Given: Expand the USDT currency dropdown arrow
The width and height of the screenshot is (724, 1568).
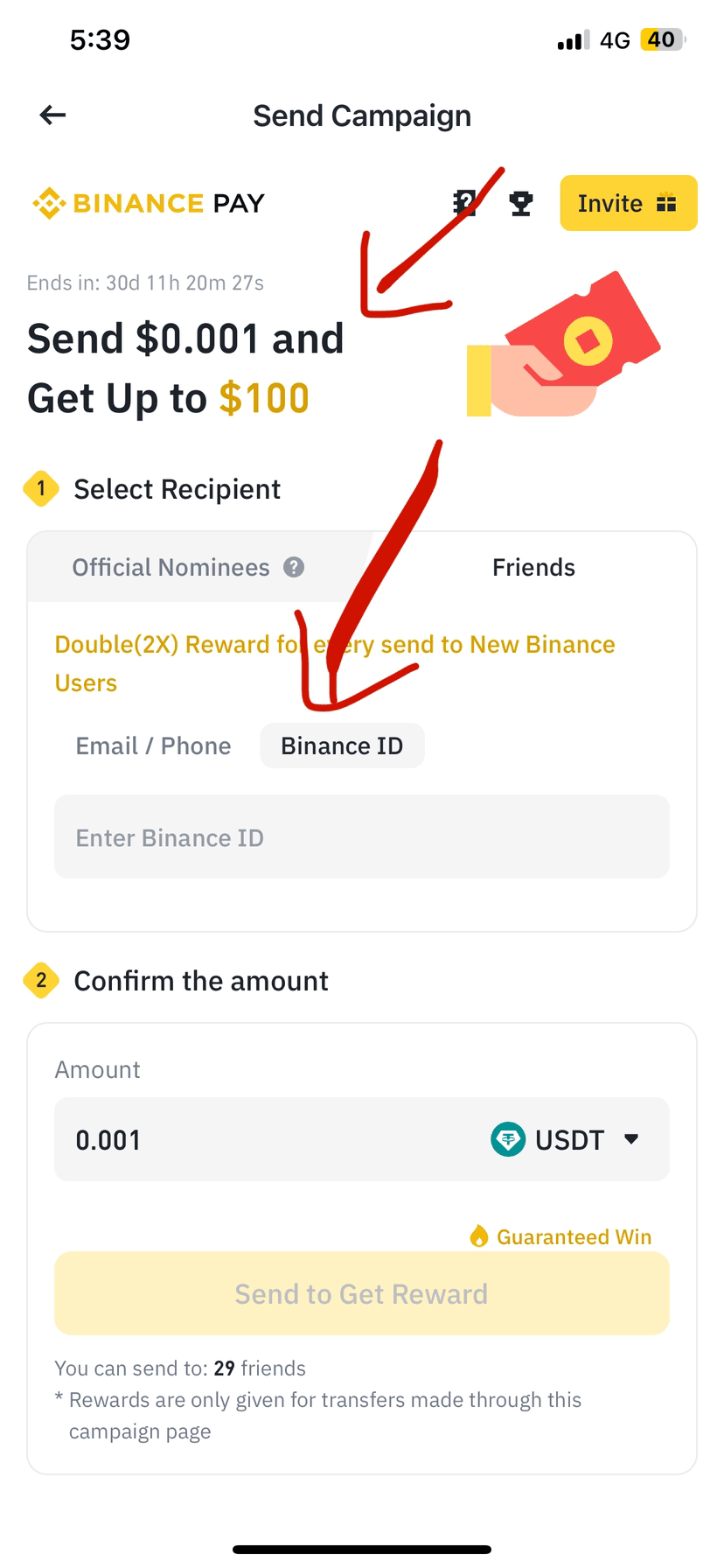Looking at the screenshot, I should 631,1139.
